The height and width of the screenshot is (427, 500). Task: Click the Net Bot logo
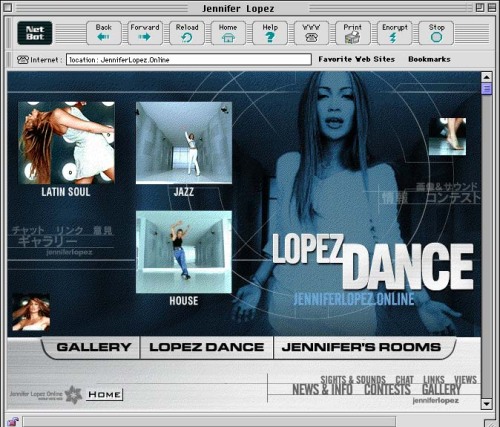35,33
